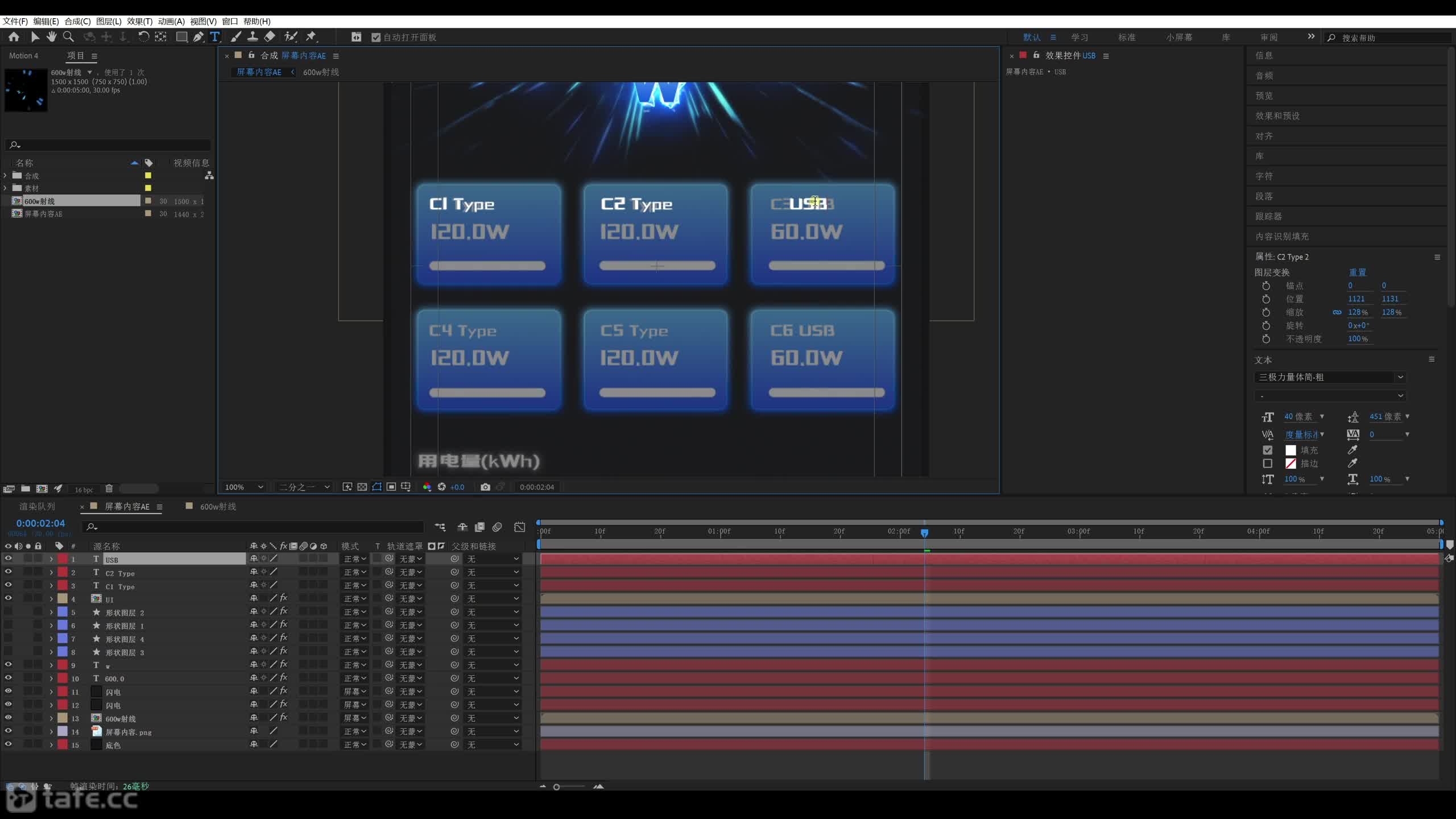Click the snapshot camera icon in viewer

pyautogui.click(x=485, y=487)
